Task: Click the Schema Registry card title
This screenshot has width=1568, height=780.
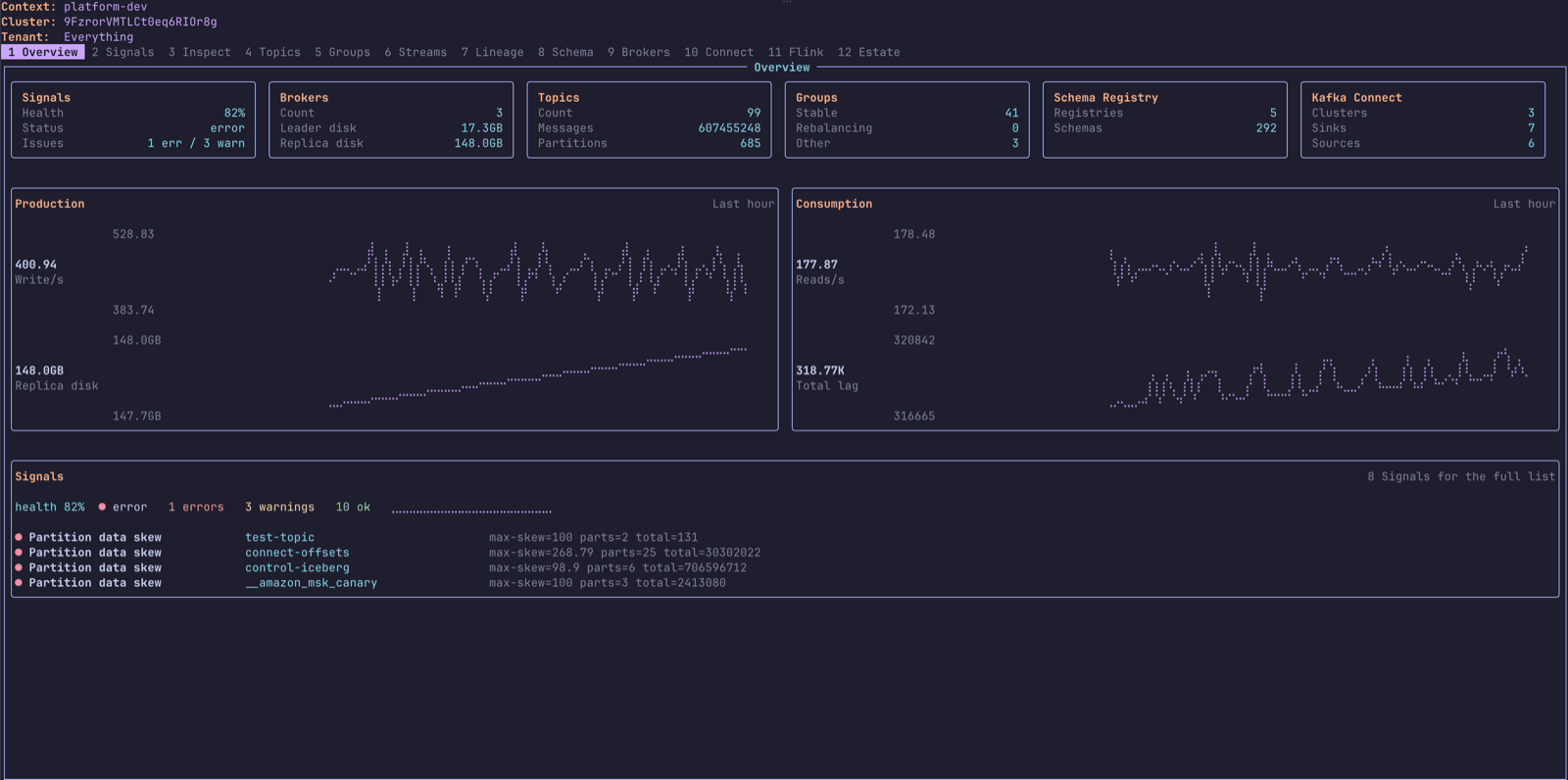Action: pos(1105,97)
